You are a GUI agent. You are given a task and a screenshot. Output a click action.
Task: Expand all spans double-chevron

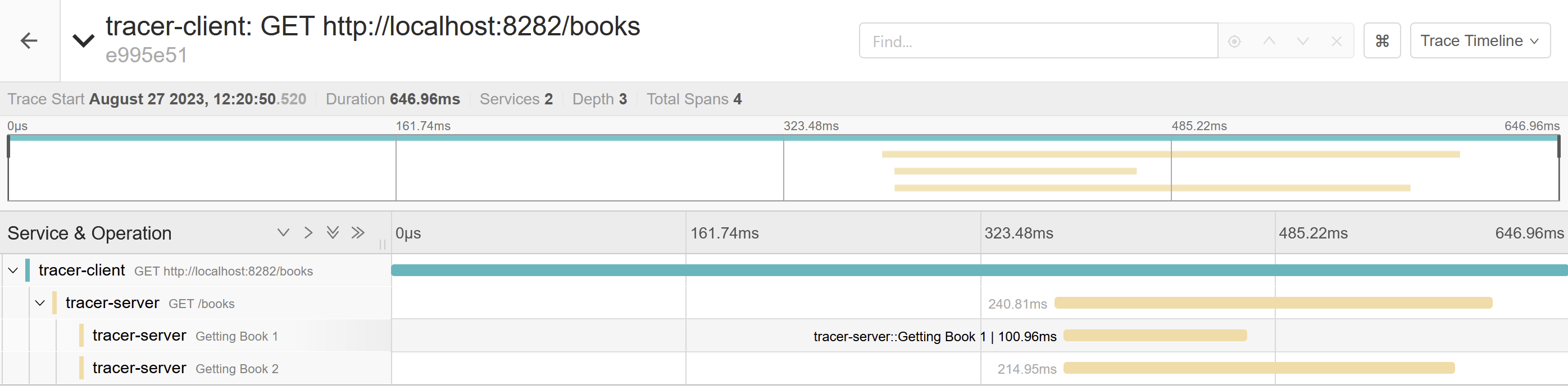point(333,233)
